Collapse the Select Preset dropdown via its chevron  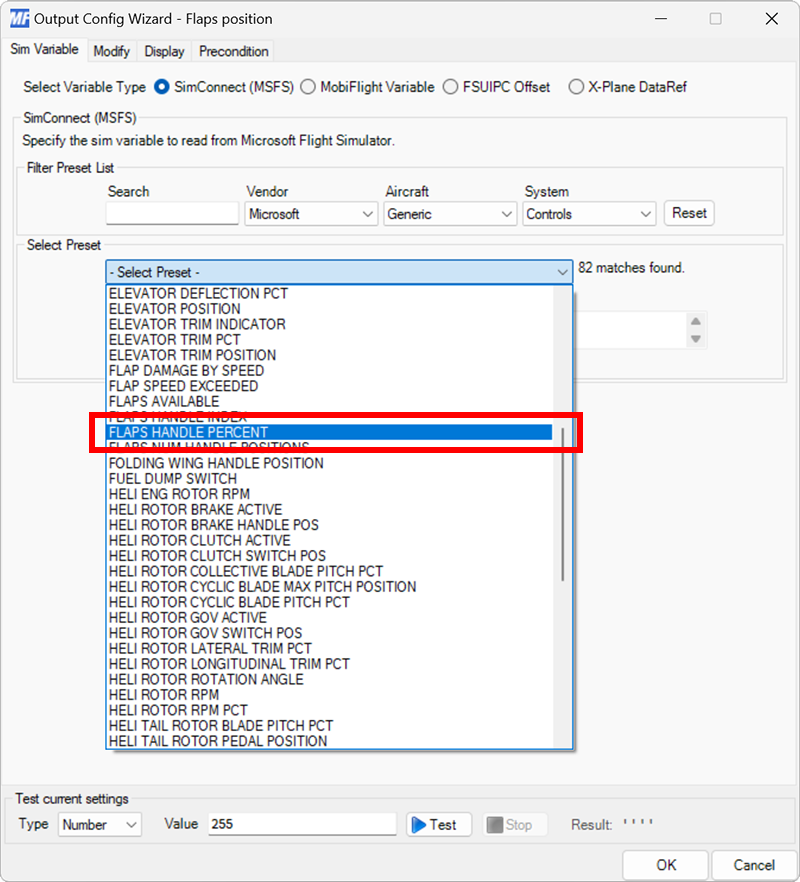pyautogui.click(x=561, y=271)
